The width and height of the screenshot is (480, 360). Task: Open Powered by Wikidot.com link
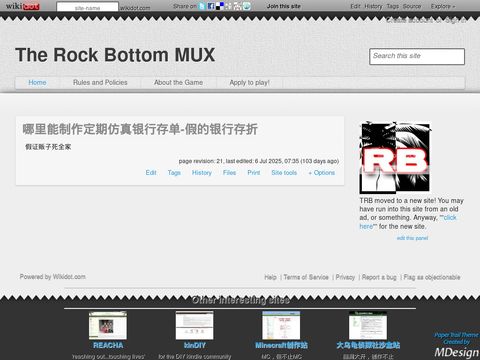(52, 277)
